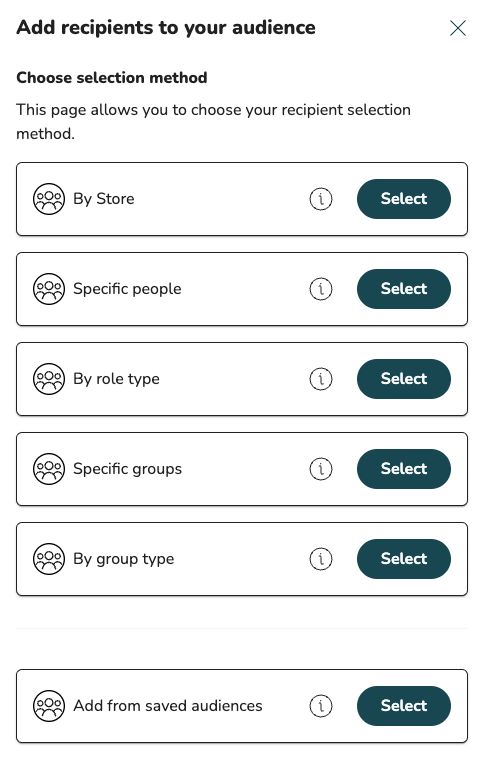Click the group icon next to By role type

pos(49,379)
